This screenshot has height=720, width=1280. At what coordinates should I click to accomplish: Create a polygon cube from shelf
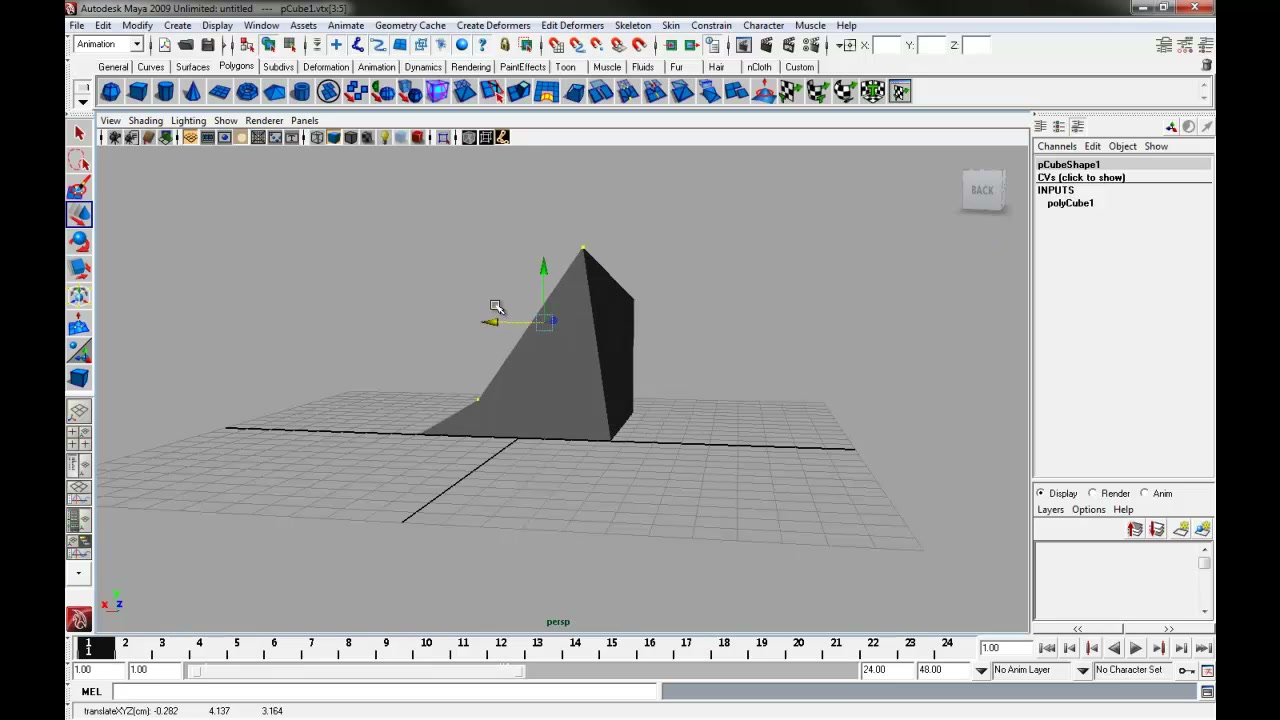138,92
